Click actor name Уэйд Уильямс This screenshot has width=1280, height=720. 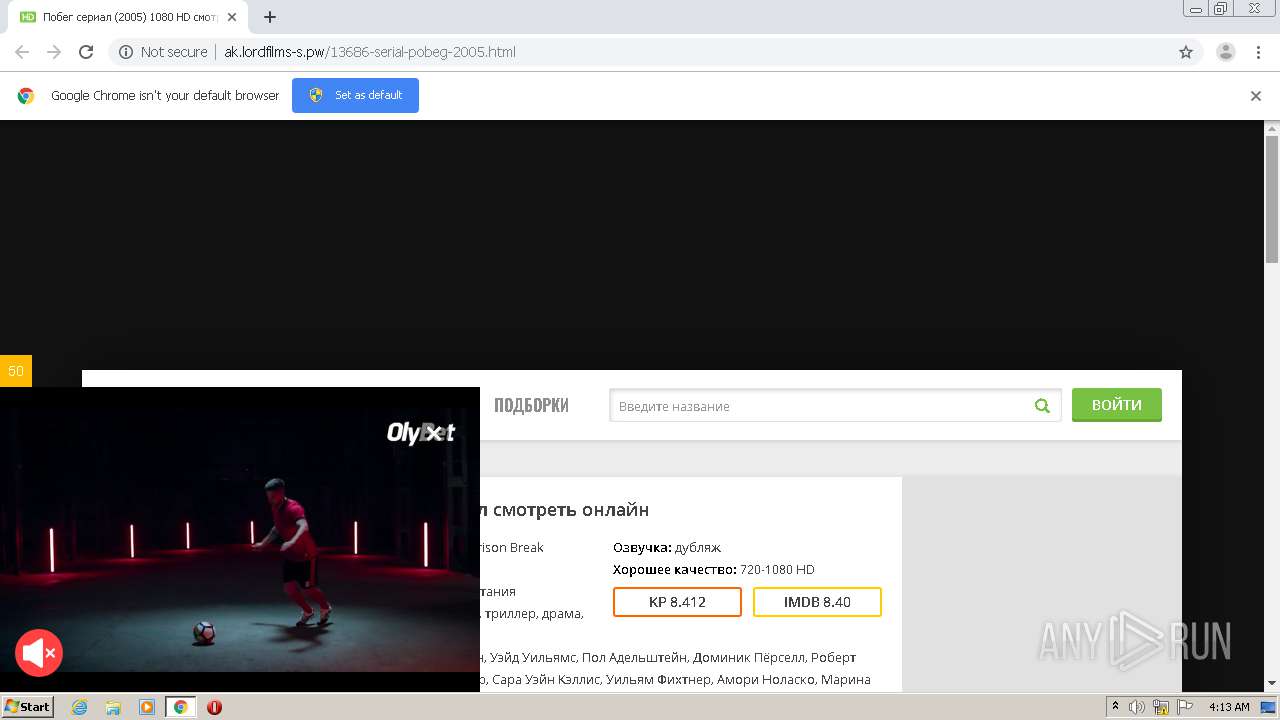click(x=532, y=657)
